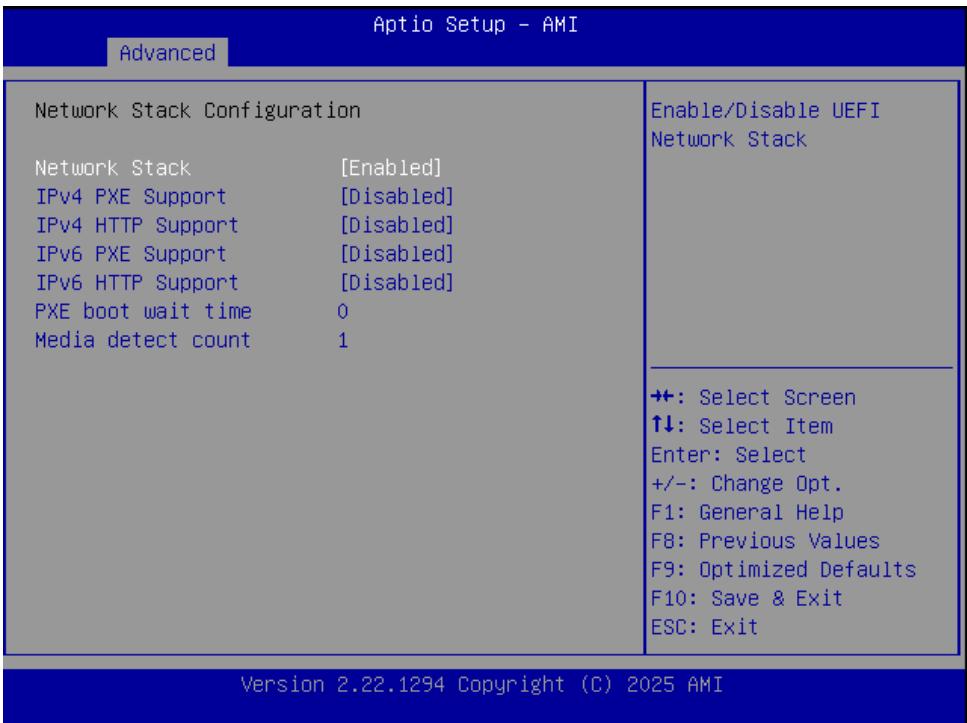
Task: Click the IPv6 HTTP Support label
Action: (137, 283)
